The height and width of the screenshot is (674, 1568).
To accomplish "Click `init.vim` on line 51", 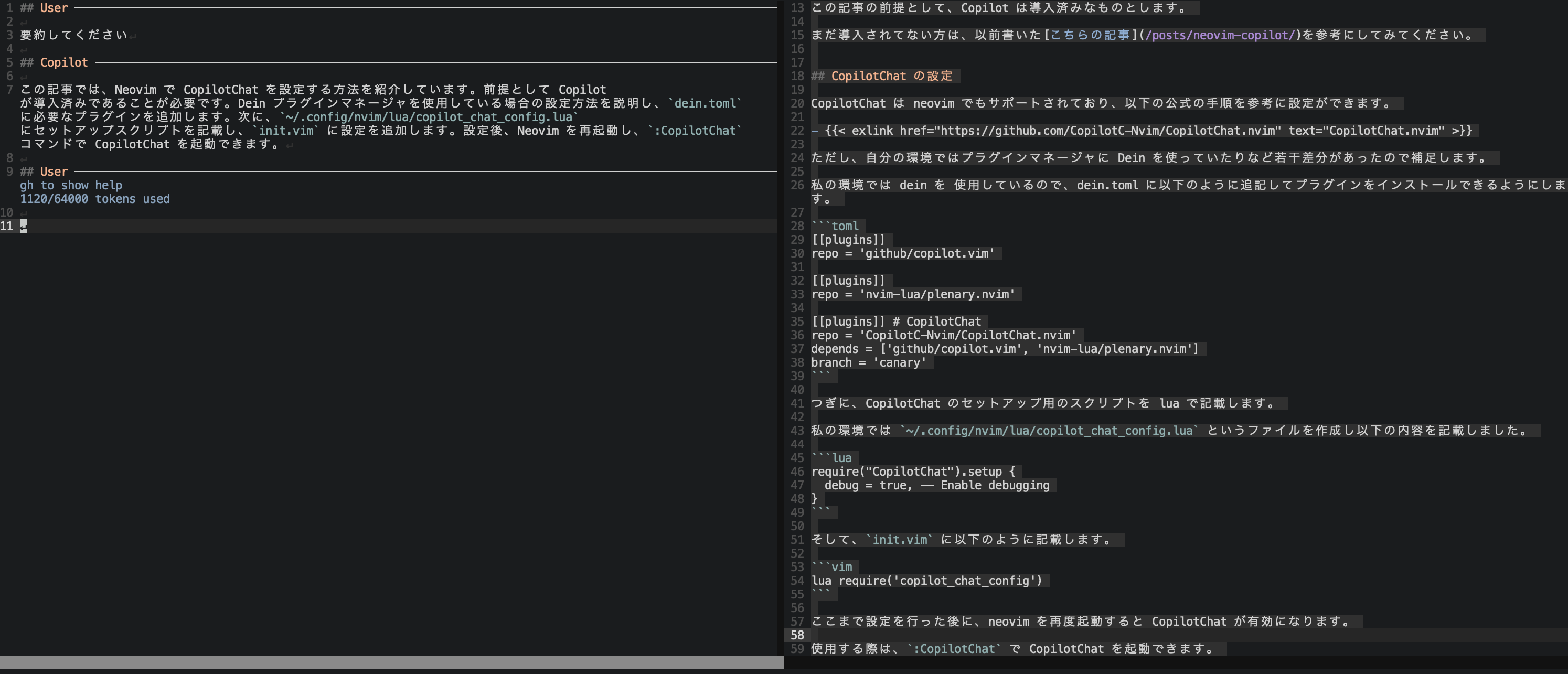I will [900, 539].
